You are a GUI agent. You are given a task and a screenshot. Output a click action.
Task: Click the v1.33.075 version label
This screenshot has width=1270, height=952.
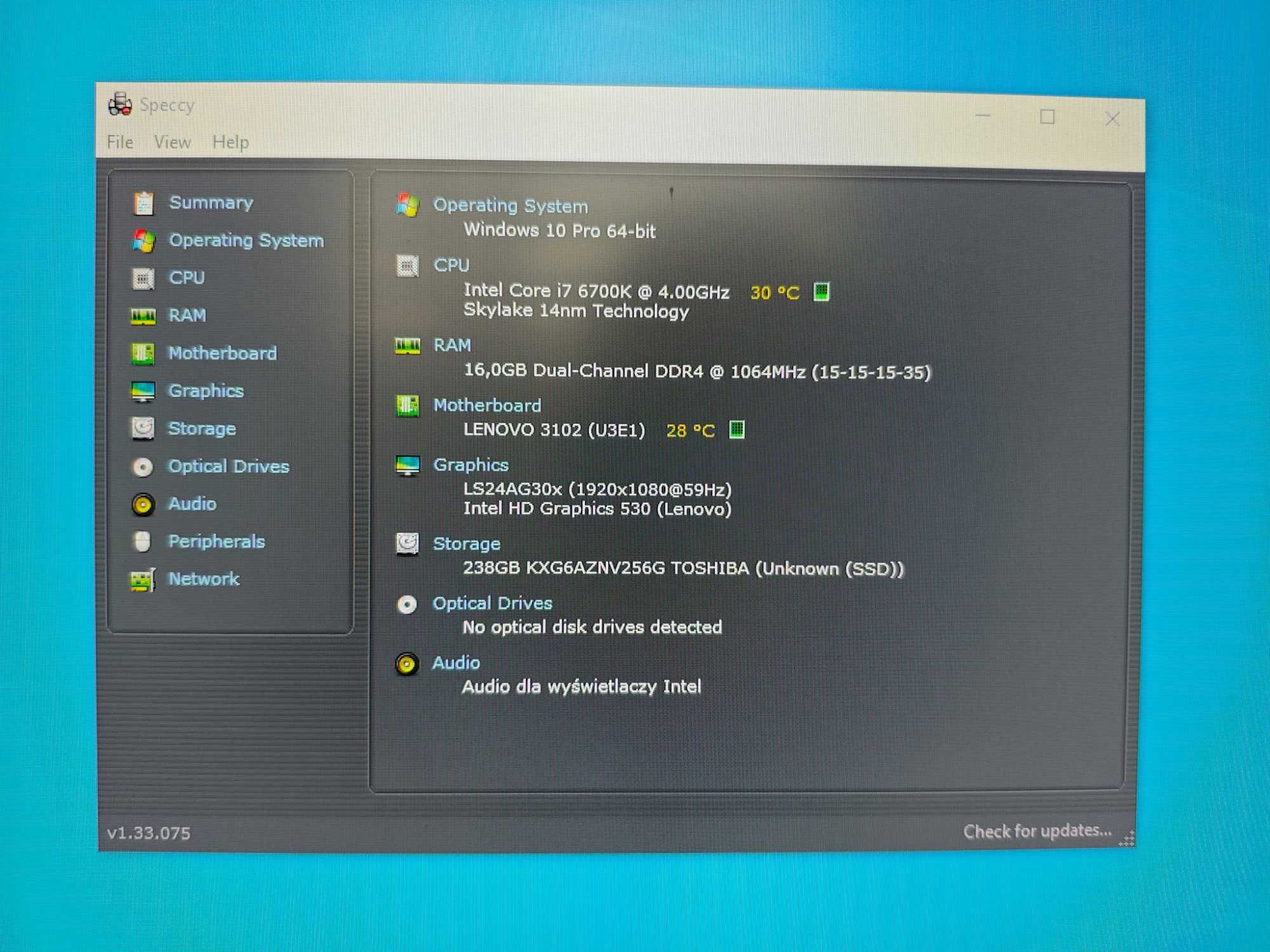[149, 833]
